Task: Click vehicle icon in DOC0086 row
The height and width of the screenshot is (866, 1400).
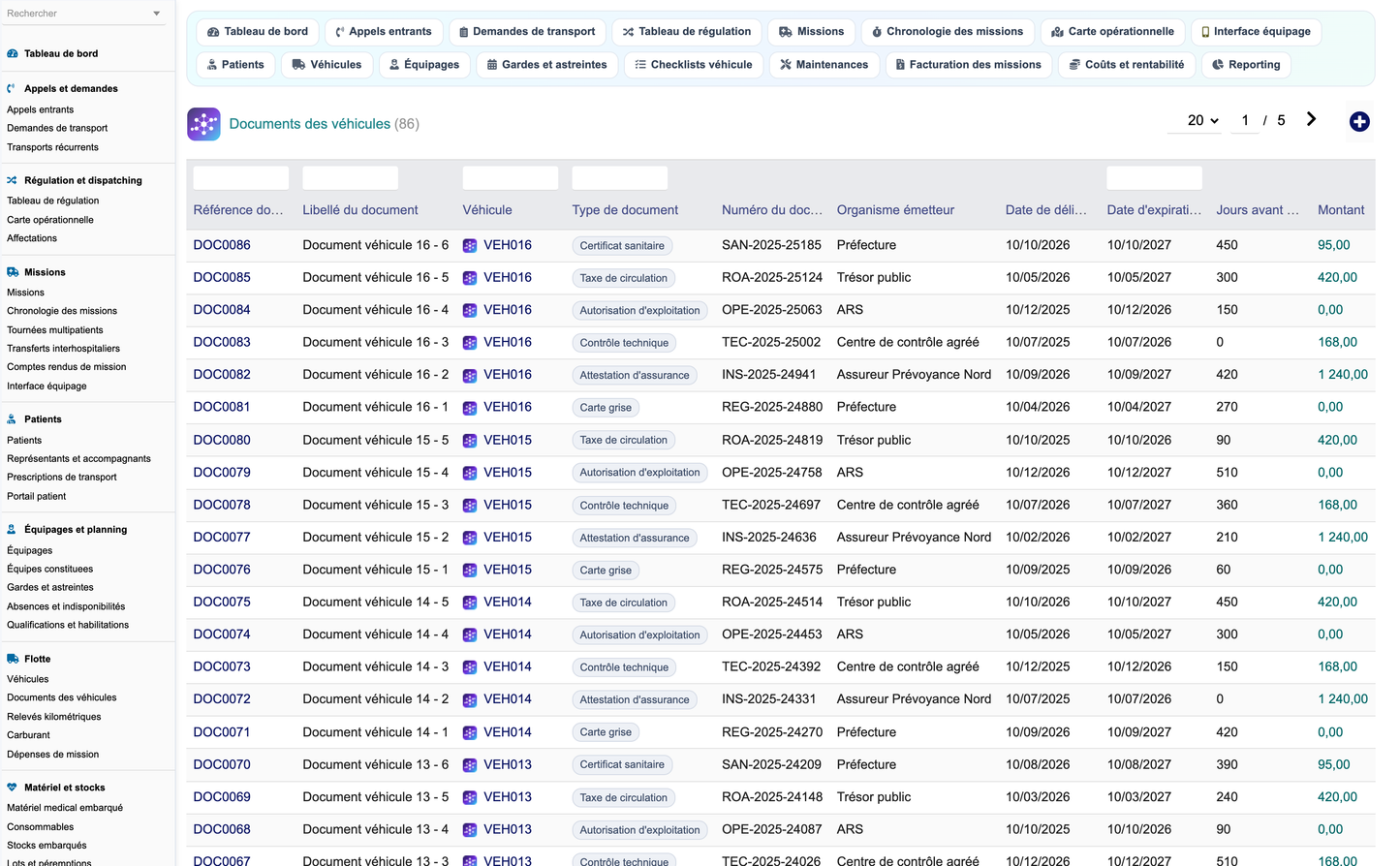Action: point(470,246)
